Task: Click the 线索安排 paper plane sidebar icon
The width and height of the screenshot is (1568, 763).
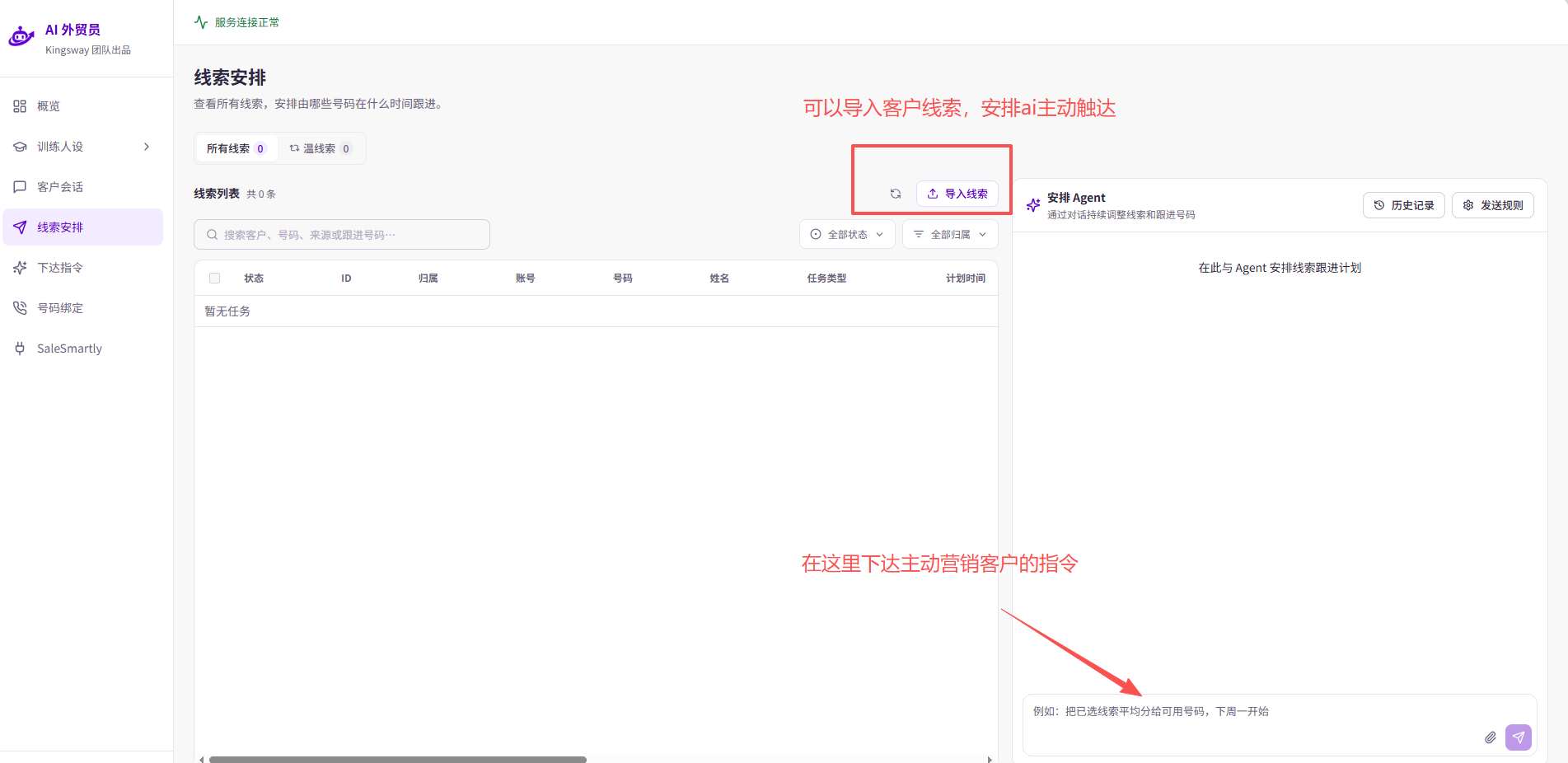Action: point(20,227)
